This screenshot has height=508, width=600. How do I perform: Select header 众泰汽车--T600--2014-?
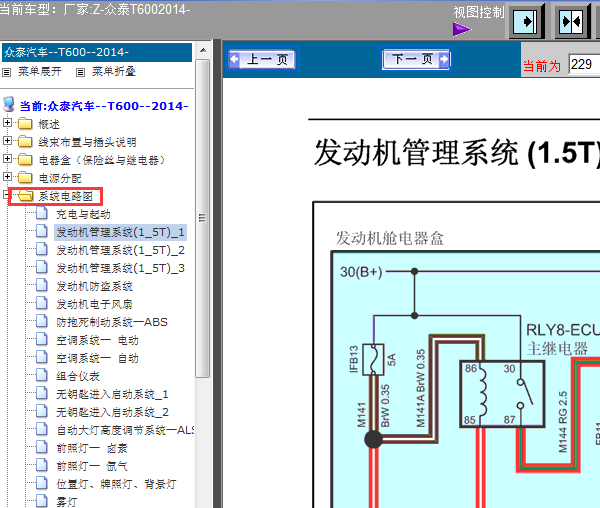pyautogui.click(x=97, y=52)
